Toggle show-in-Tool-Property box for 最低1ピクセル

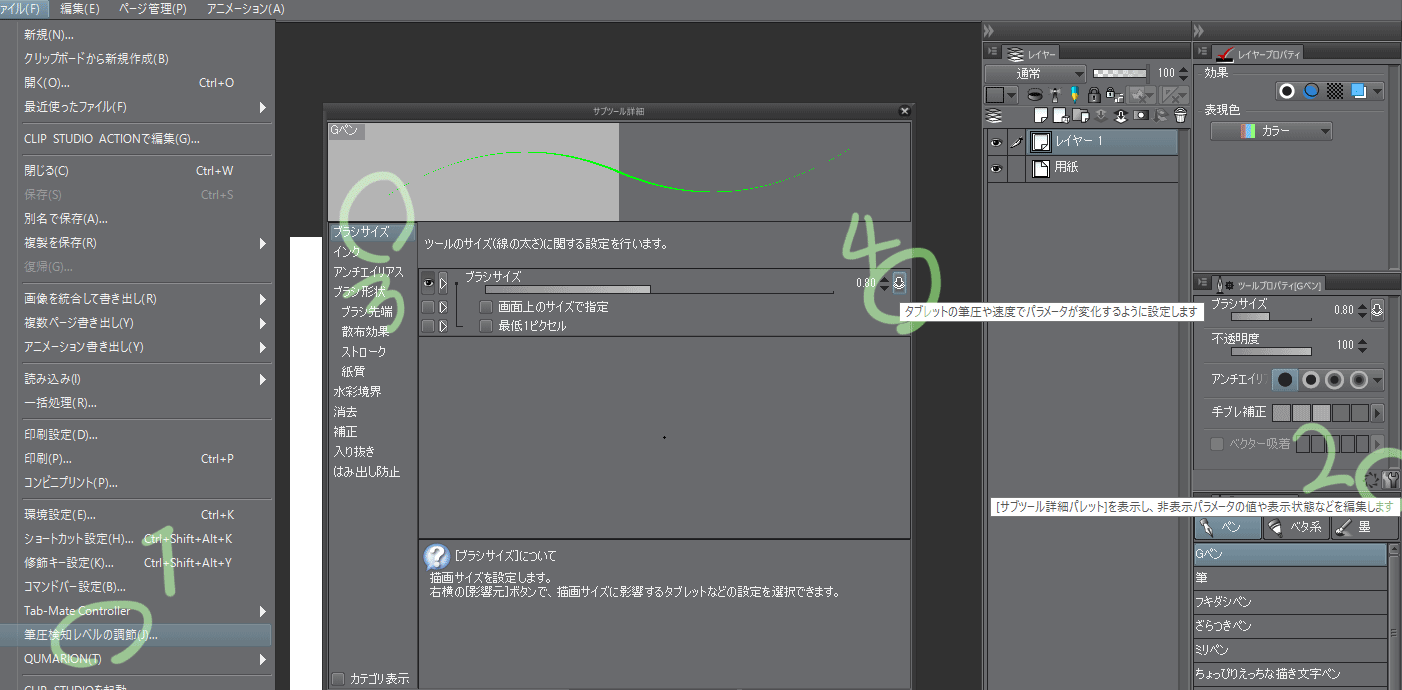pos(428,326)
